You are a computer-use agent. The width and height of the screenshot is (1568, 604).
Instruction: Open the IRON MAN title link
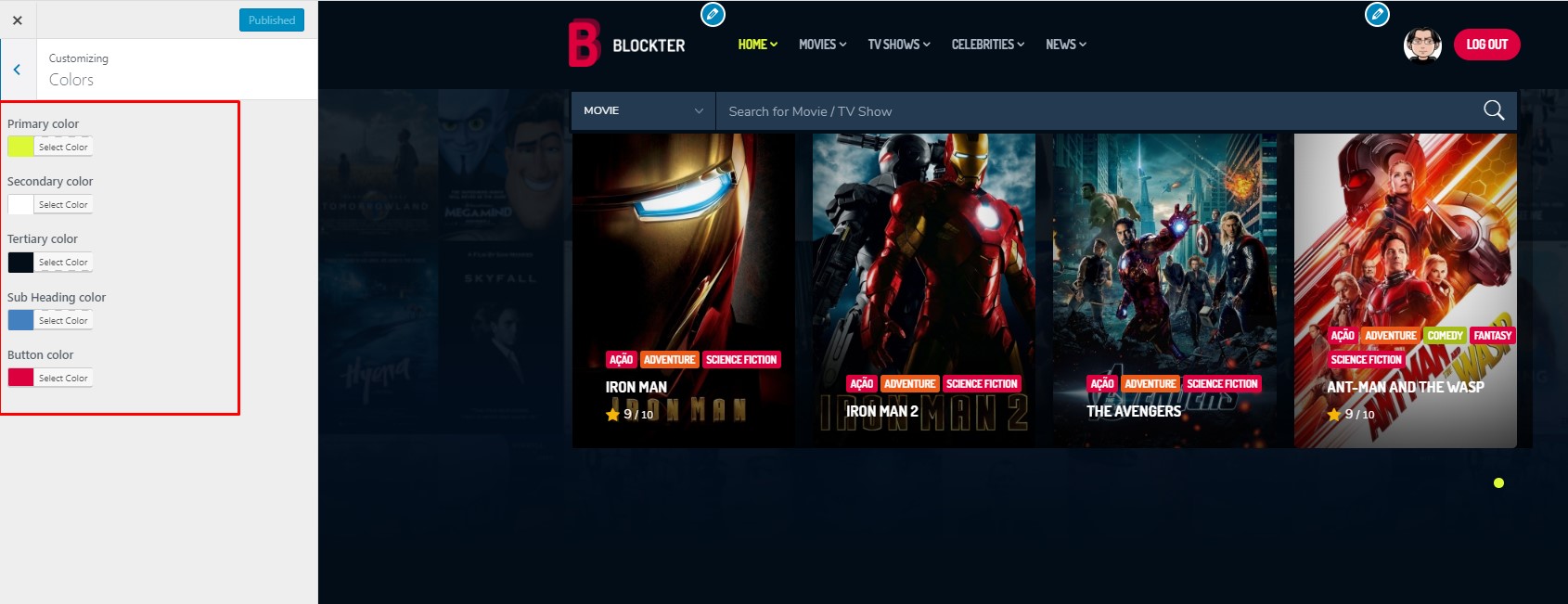[636, 387]
